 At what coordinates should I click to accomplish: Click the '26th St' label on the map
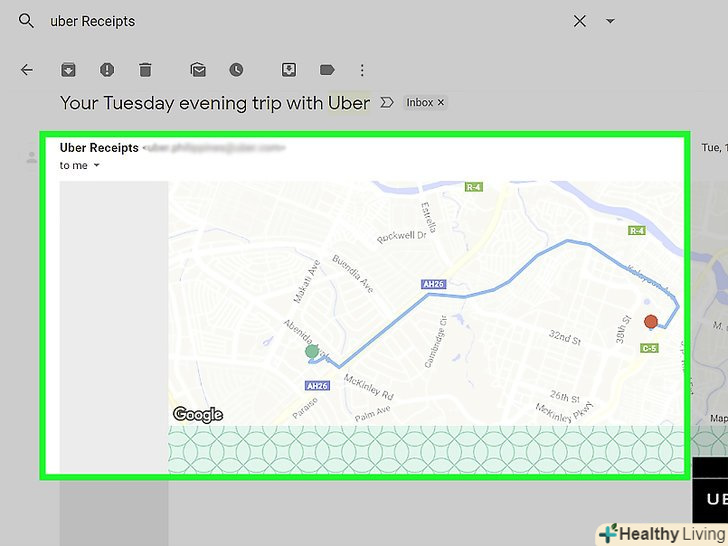point(565,396)
